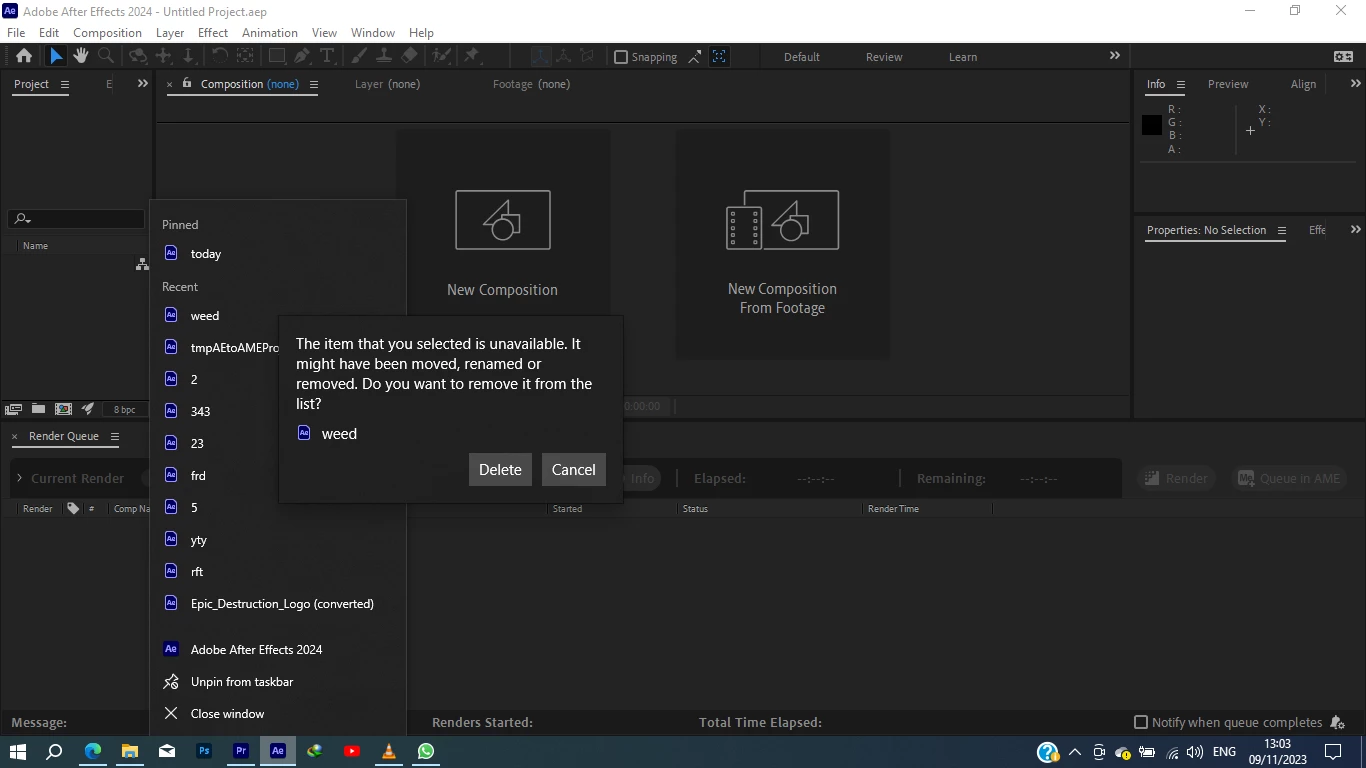Show hidden tabs beside Project panel

tap(143, 84)
